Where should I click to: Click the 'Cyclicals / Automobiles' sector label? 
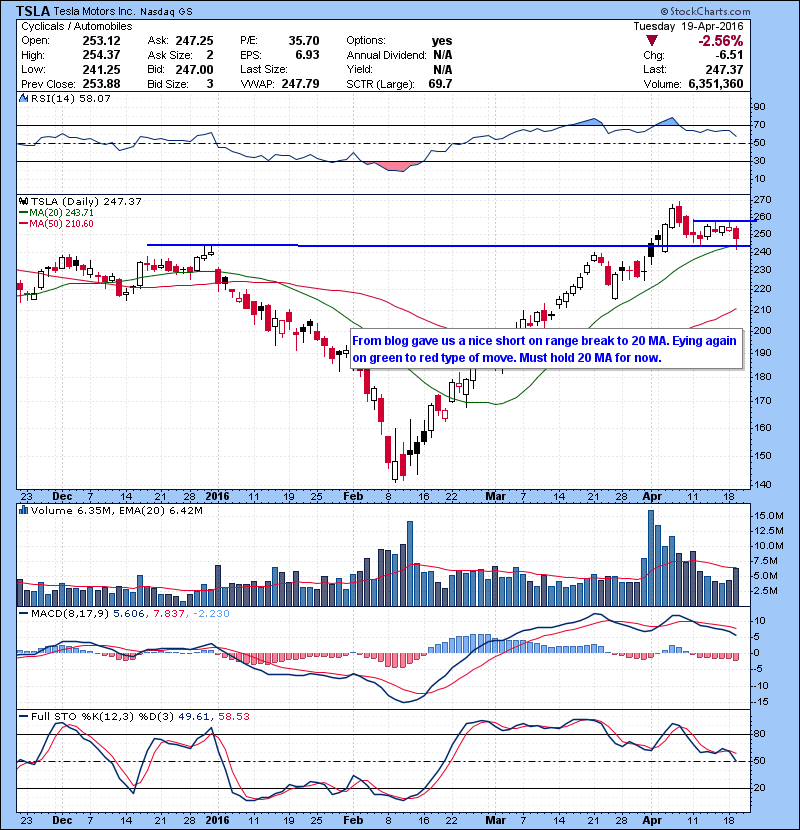pyautogui.click(x=77, y=26)
